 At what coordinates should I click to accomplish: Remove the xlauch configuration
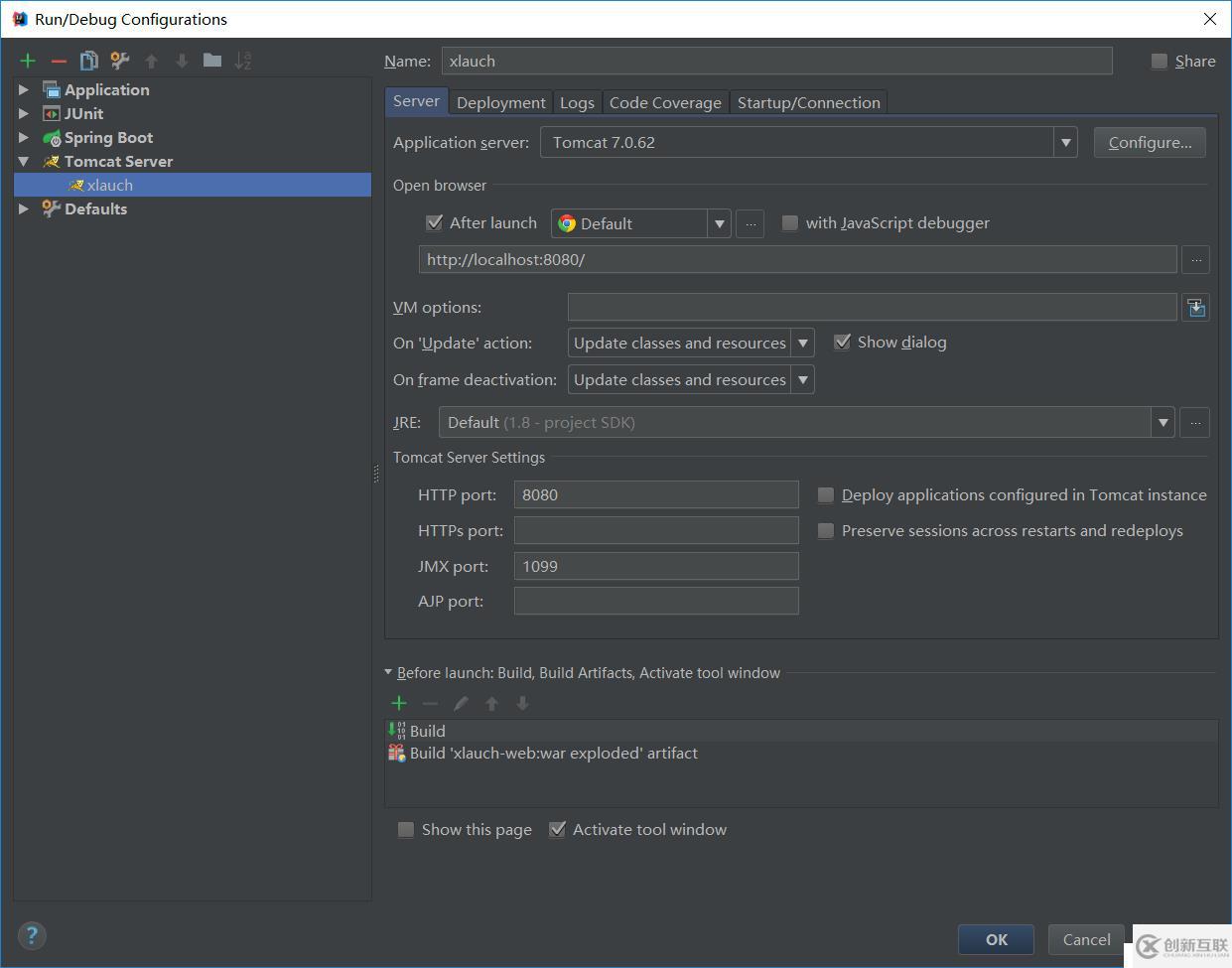click(x=58, y=60)
